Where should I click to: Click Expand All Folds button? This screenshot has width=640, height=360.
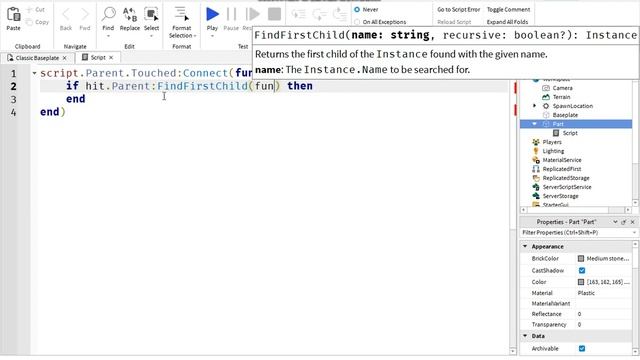(507, 22)
